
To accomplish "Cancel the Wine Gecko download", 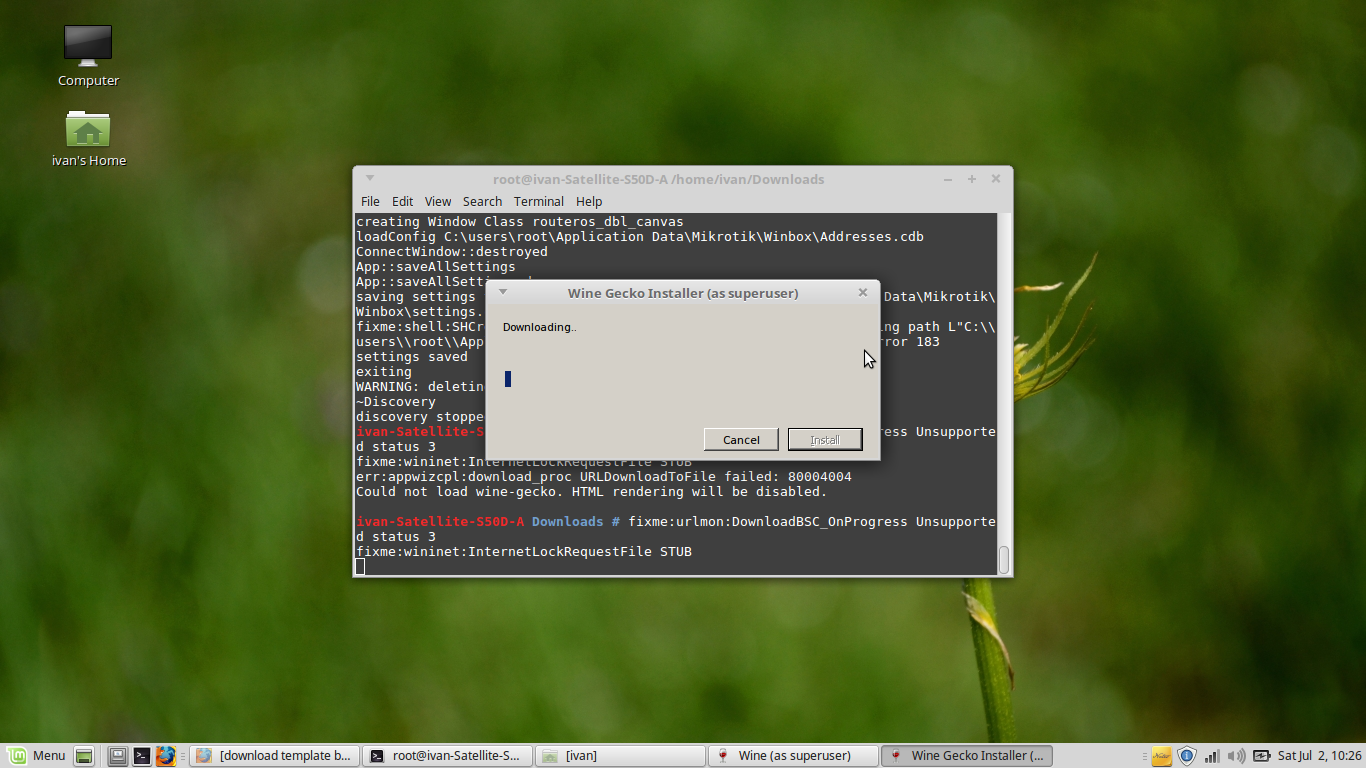I will pyautogui.click(x=741, y=440).
